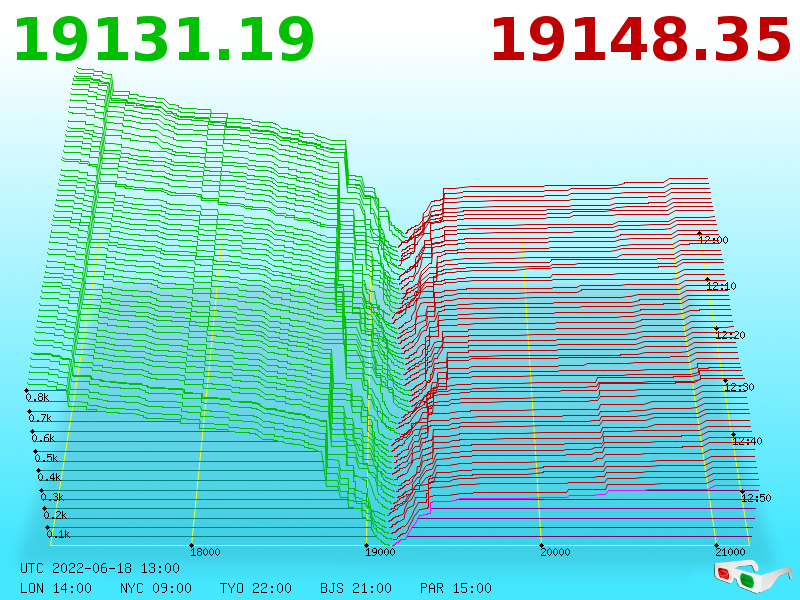
Task: Click the TYO 22:00 clock
Action: click(x=256, y=588)
